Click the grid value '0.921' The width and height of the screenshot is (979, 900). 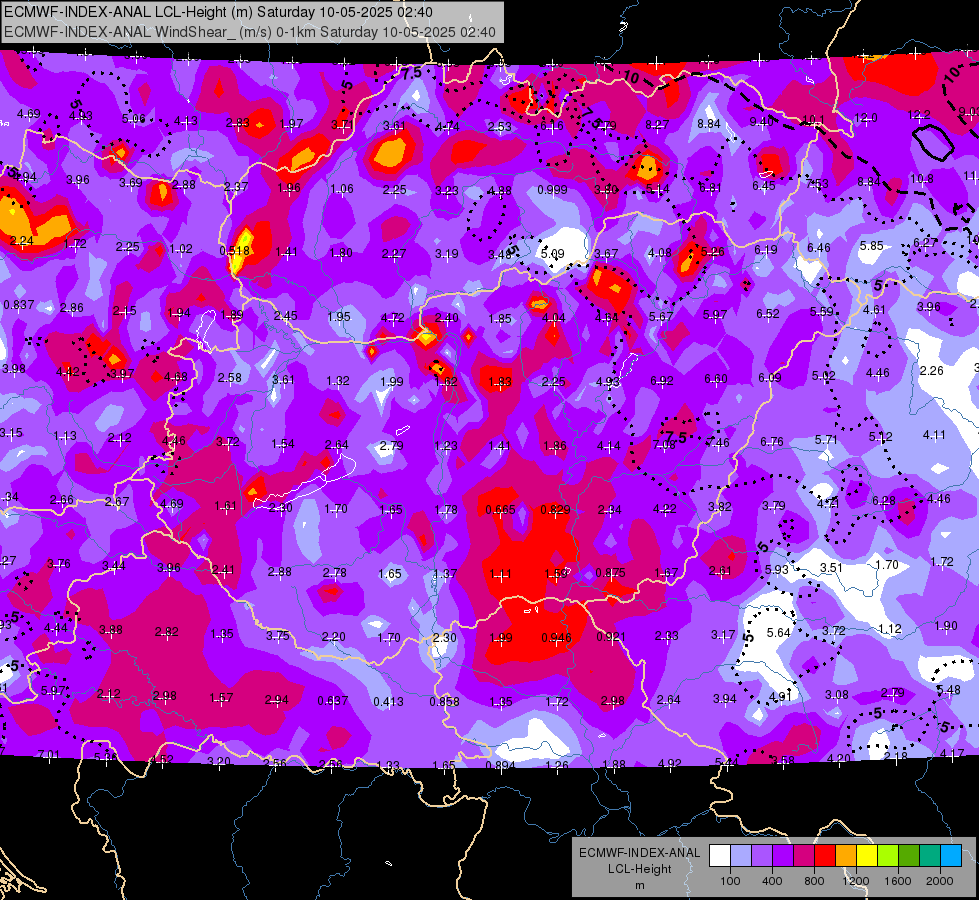pyautogui.click(x=611, y=636)
